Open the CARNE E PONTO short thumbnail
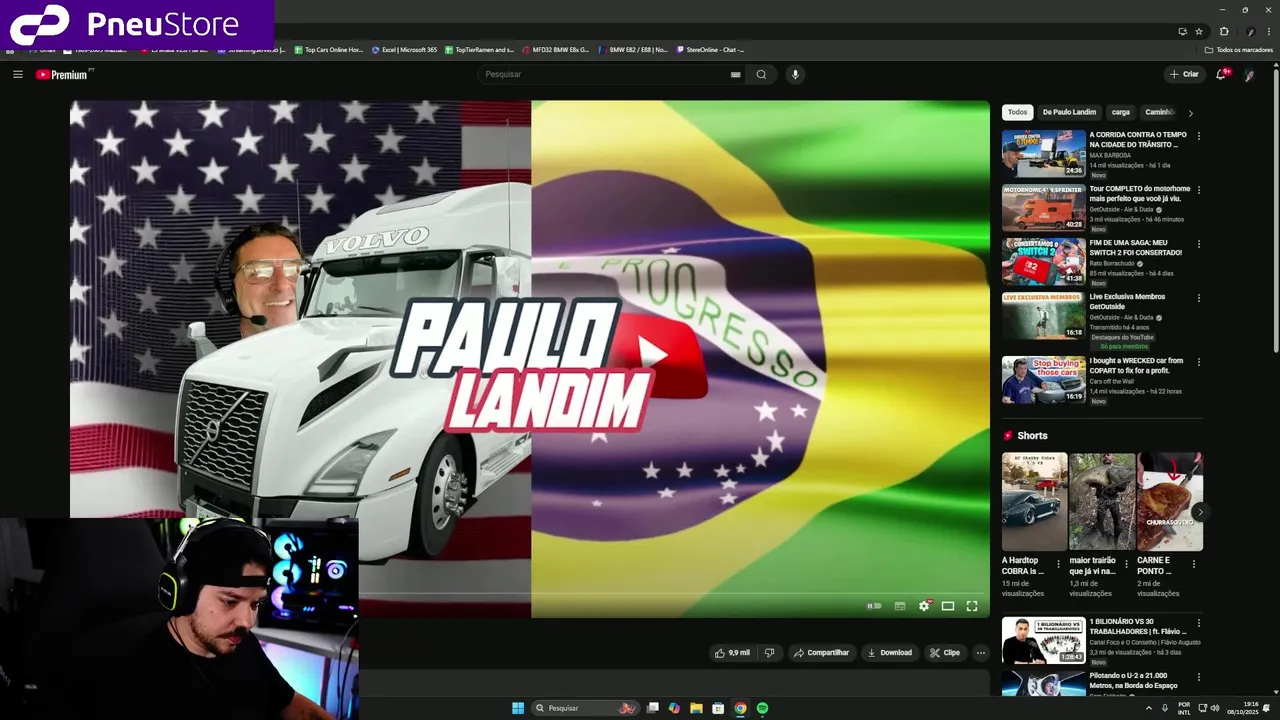Screen dimensions: 1280x720 (x=1170, y=502)
